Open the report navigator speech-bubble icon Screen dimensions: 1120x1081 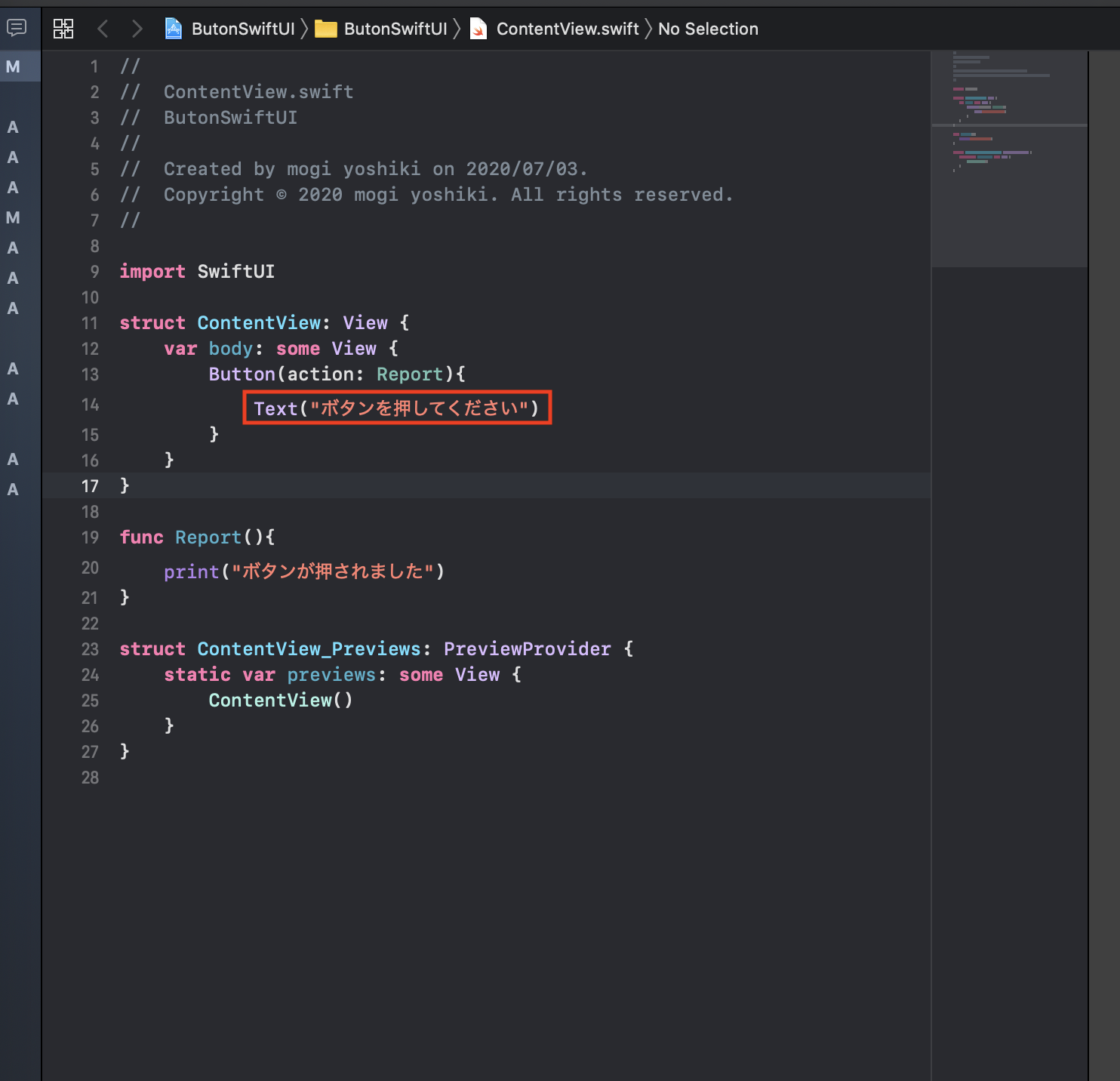(16, 28)
